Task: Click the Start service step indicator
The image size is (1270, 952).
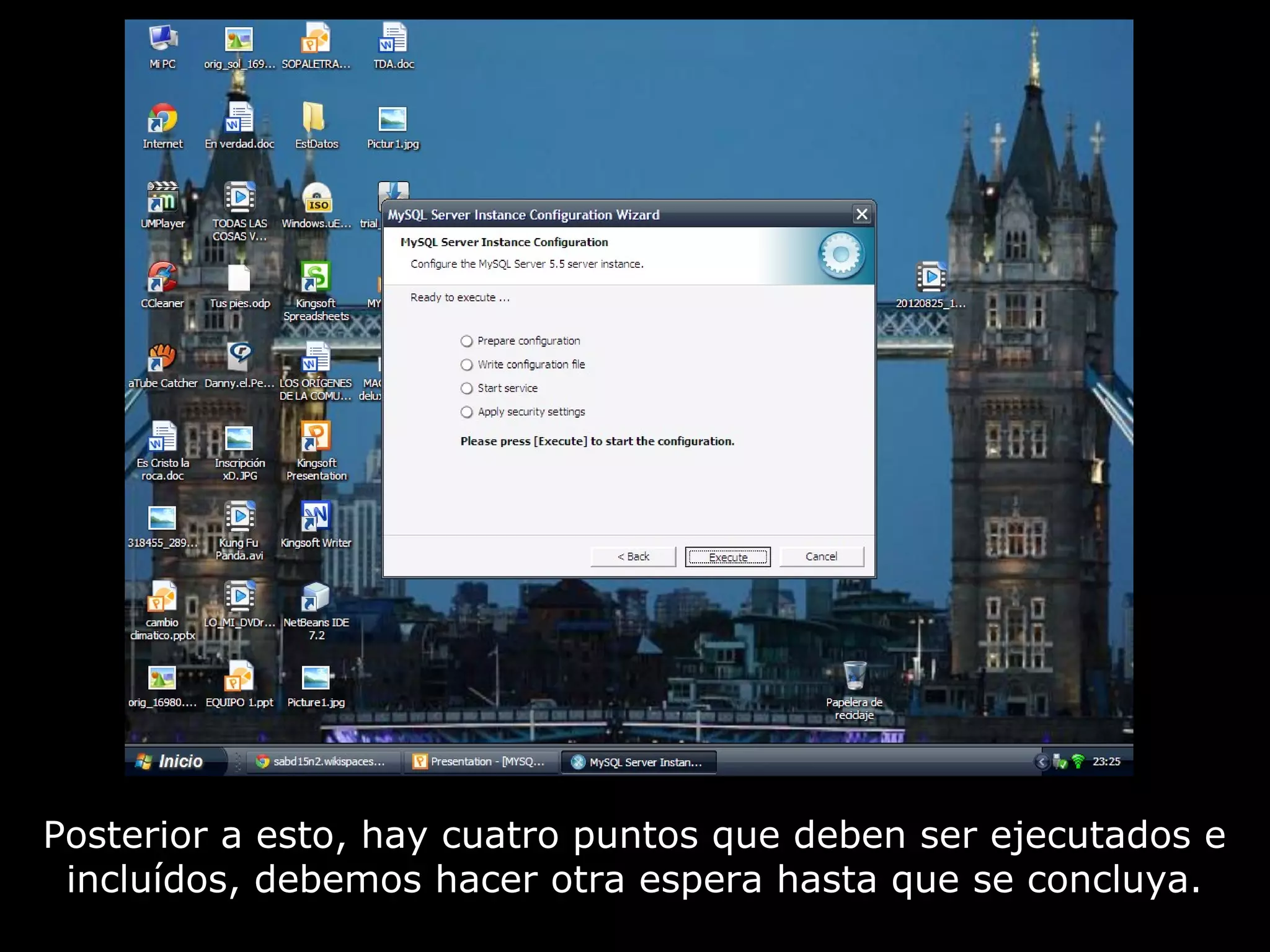Action: click(x=466, y=388)
